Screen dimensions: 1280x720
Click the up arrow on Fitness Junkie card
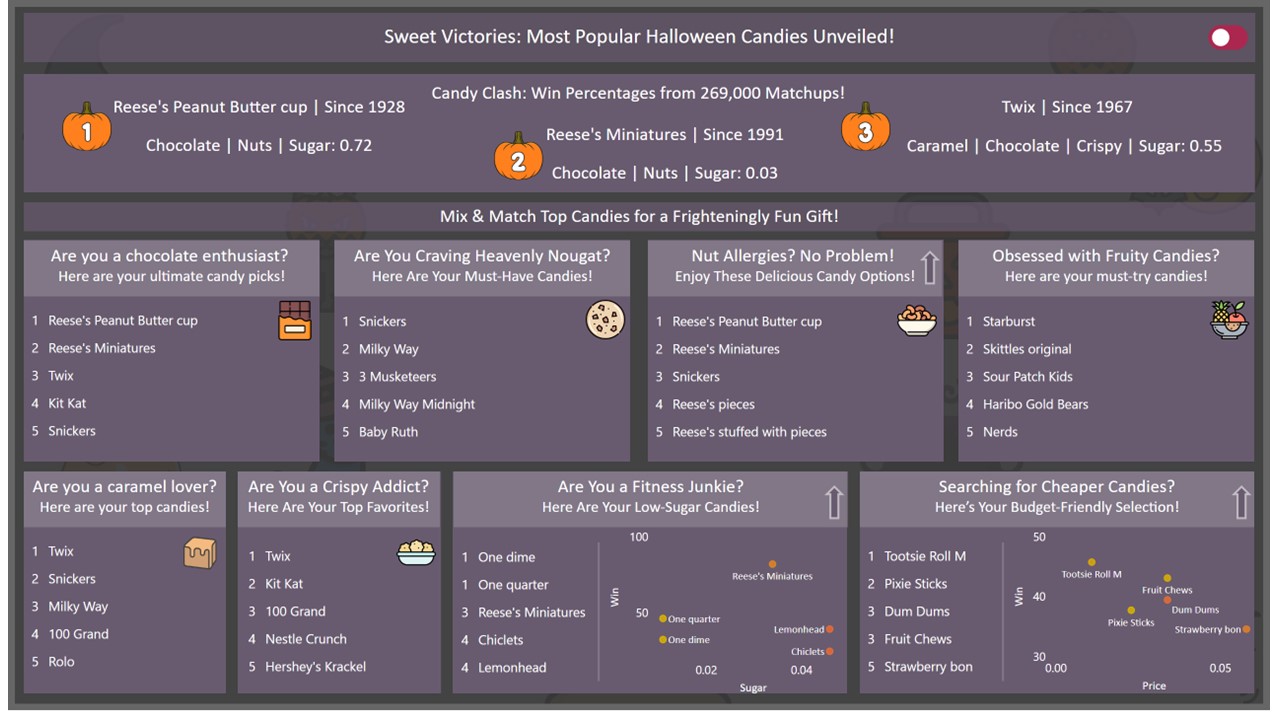click(834, 502)
